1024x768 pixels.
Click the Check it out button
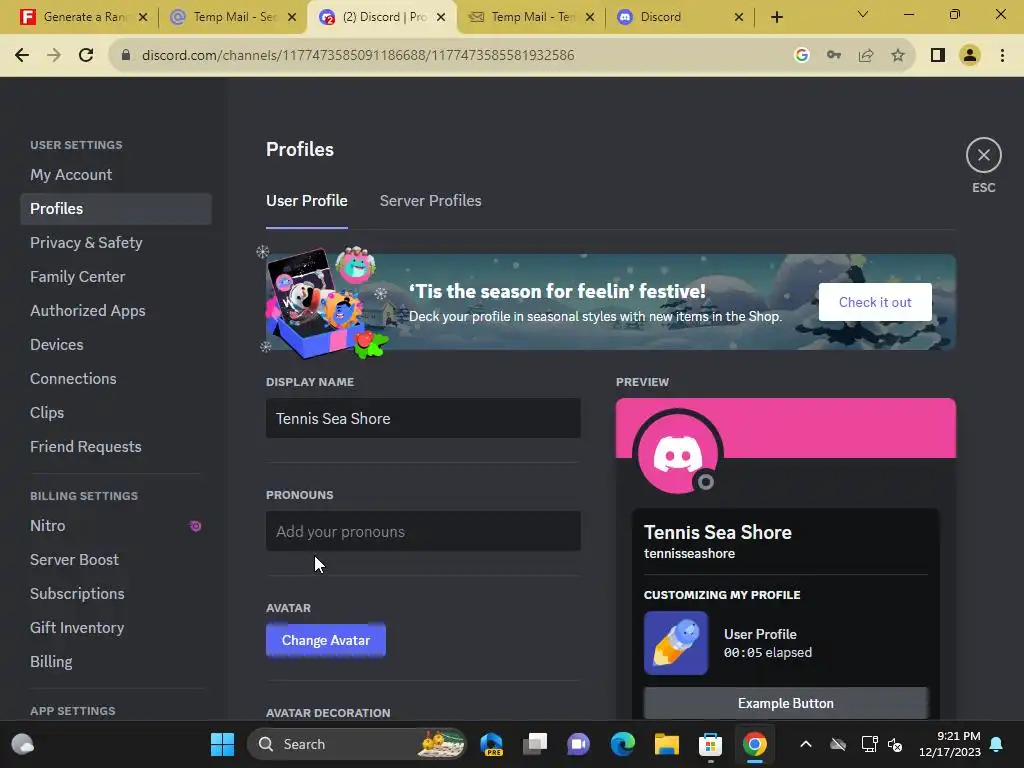click(874, 302)
